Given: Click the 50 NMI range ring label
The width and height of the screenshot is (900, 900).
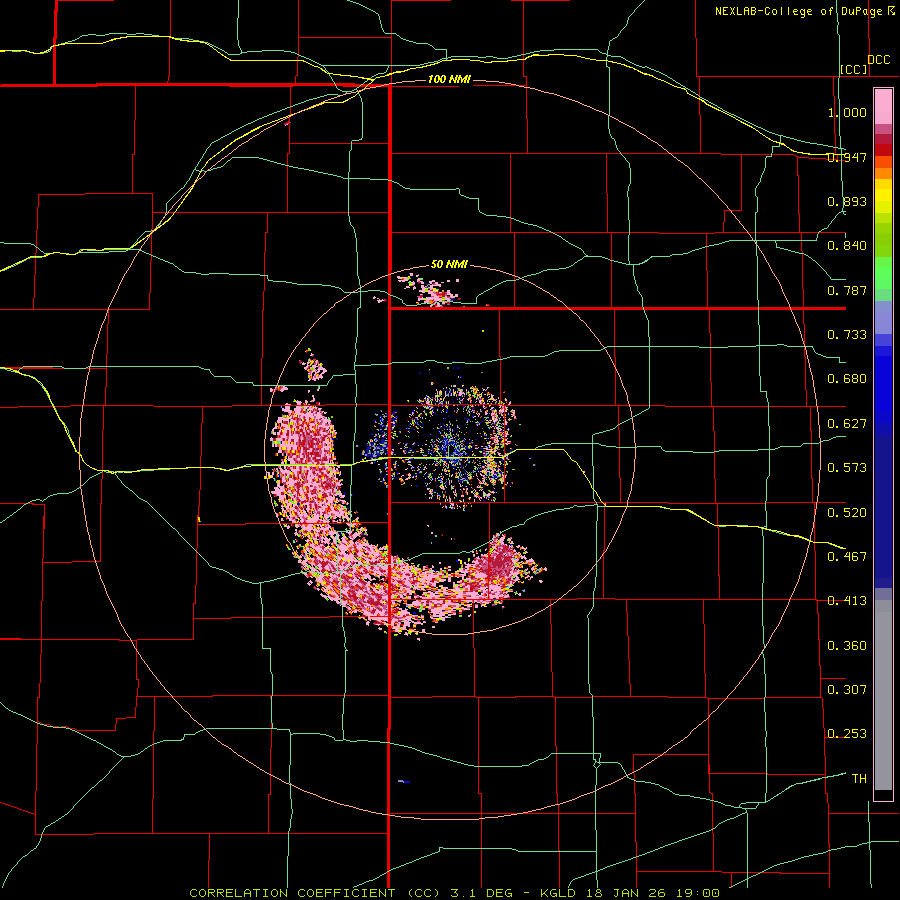Looking at the screenshot, I should click(x=449, y=265).
